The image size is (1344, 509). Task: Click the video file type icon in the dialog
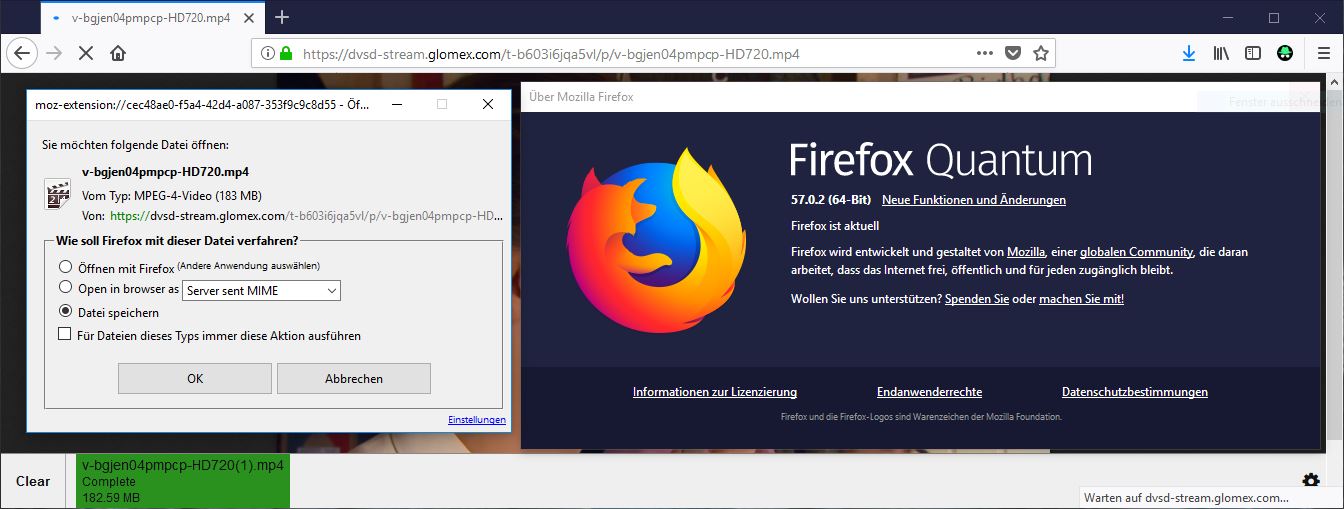[x=57, y=193]
